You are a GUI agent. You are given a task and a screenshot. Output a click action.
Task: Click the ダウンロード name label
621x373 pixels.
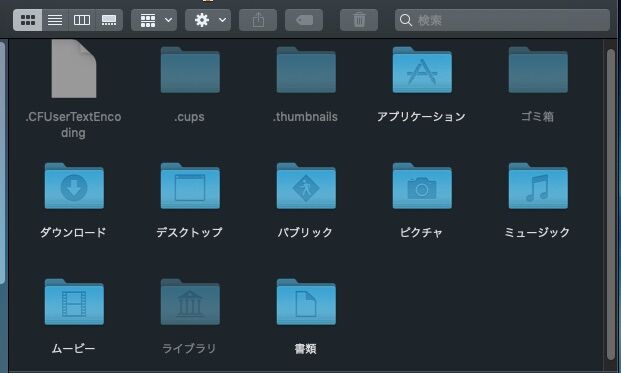tap(73, 232)
